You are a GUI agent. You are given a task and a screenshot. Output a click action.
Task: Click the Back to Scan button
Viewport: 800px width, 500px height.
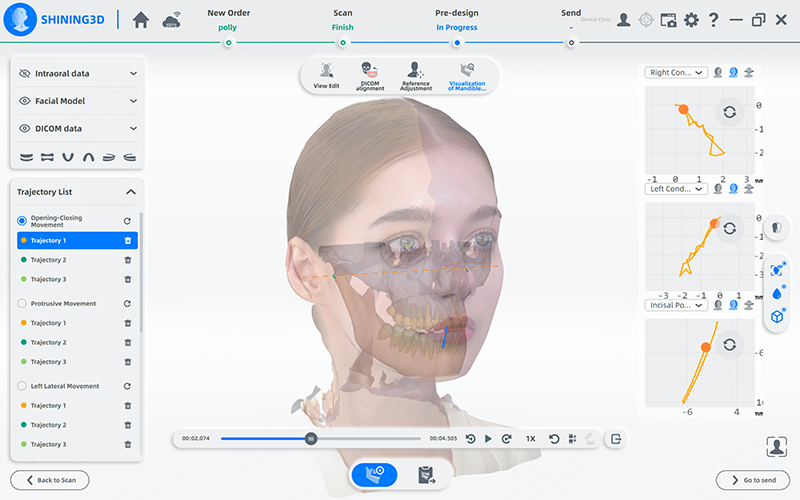coord(49,480)
